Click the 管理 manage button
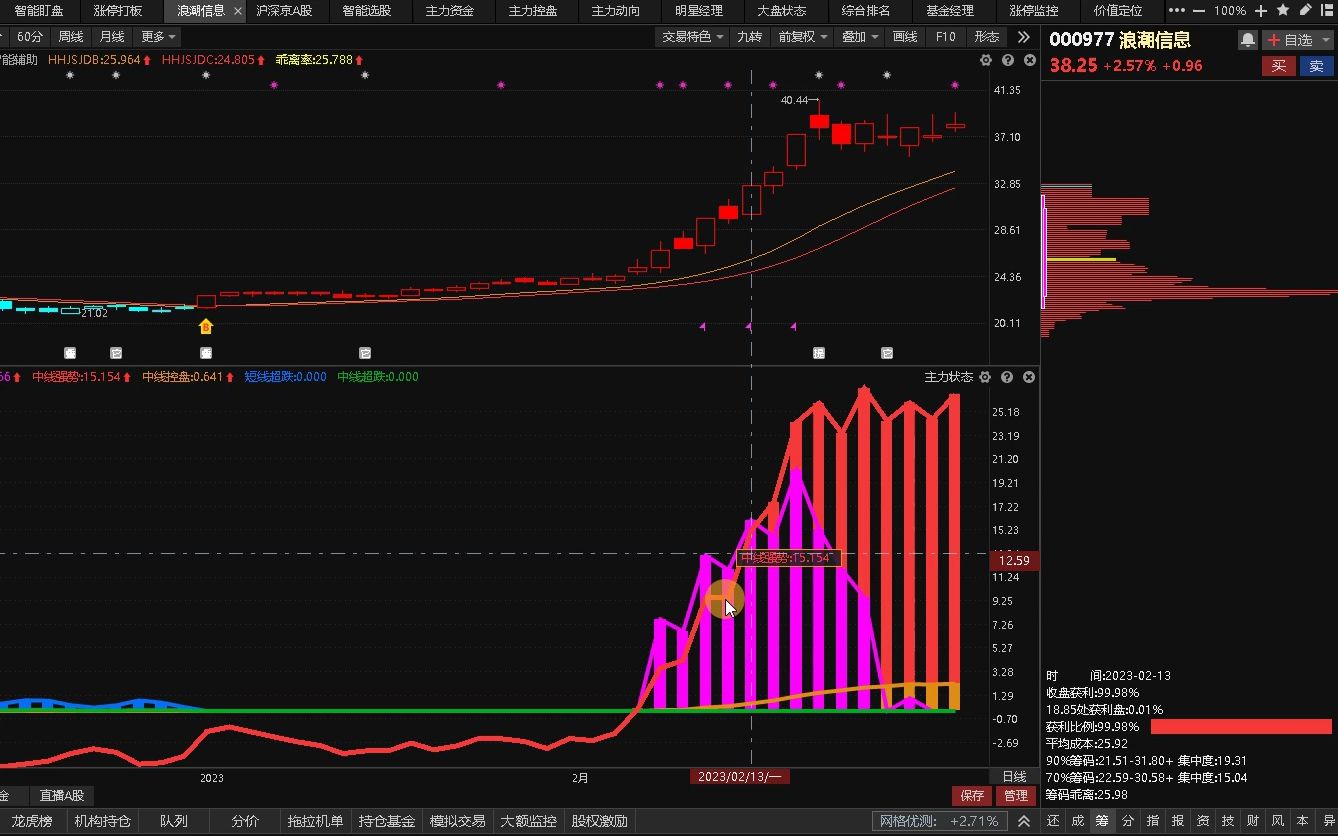The width and height of the screenshot is (1338, 836). point(1016,796)
